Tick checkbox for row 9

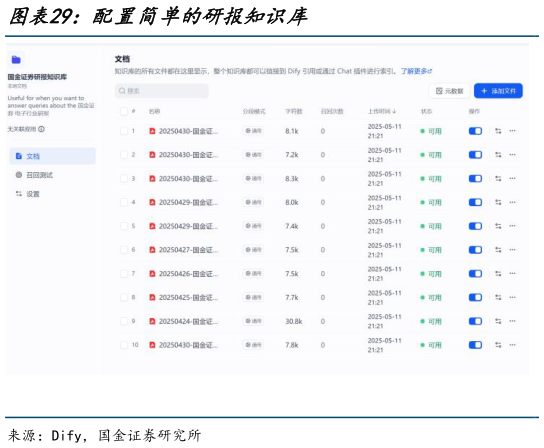click(124, 321)
